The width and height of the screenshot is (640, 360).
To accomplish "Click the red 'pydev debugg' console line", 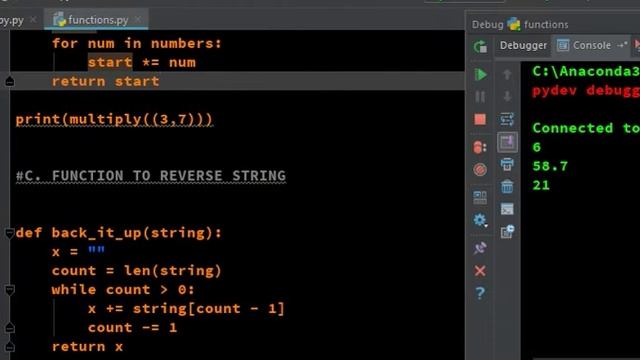I will click(586, 91).
